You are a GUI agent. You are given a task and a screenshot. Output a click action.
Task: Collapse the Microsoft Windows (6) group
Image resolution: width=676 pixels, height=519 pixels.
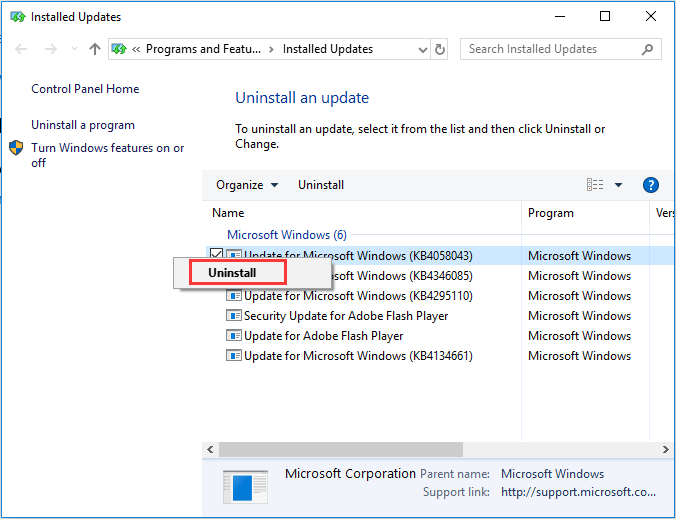coord(287,235)
